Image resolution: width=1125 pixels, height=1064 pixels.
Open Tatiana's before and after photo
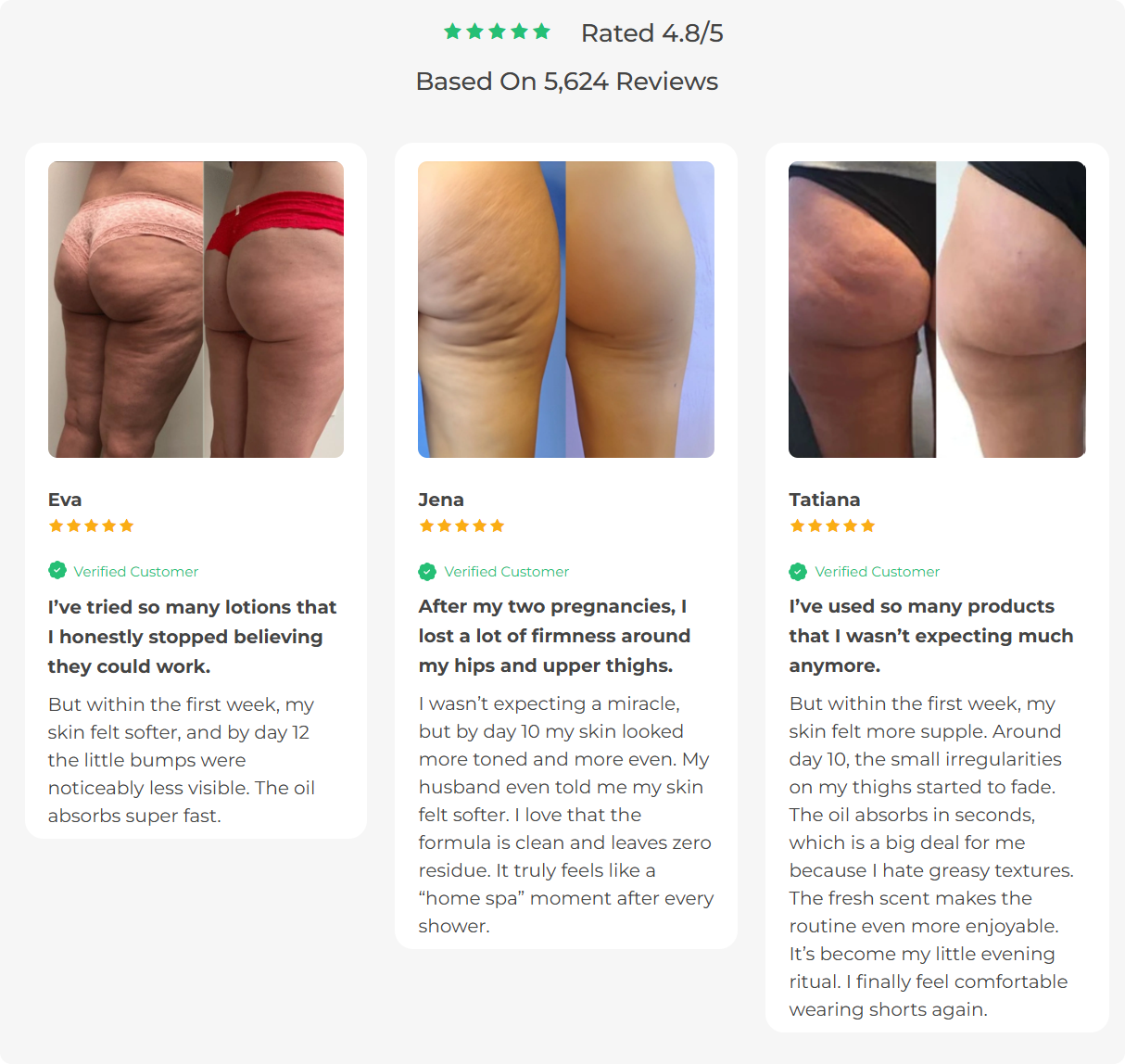(x=937, y=310)
